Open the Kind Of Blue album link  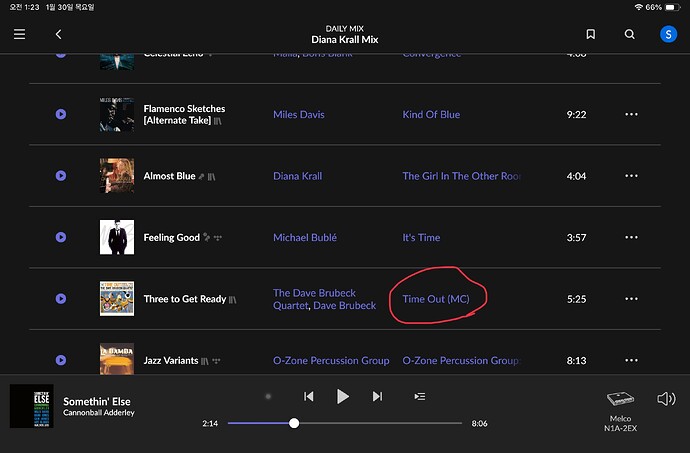tap(431, 114)
